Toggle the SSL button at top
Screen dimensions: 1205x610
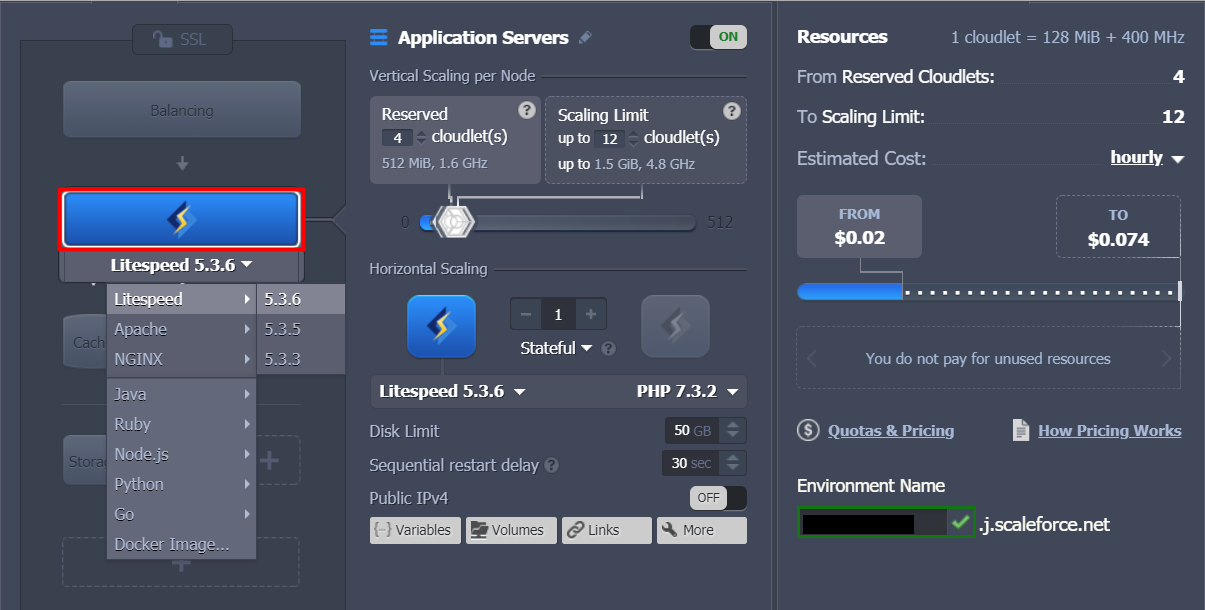point(182,40)
